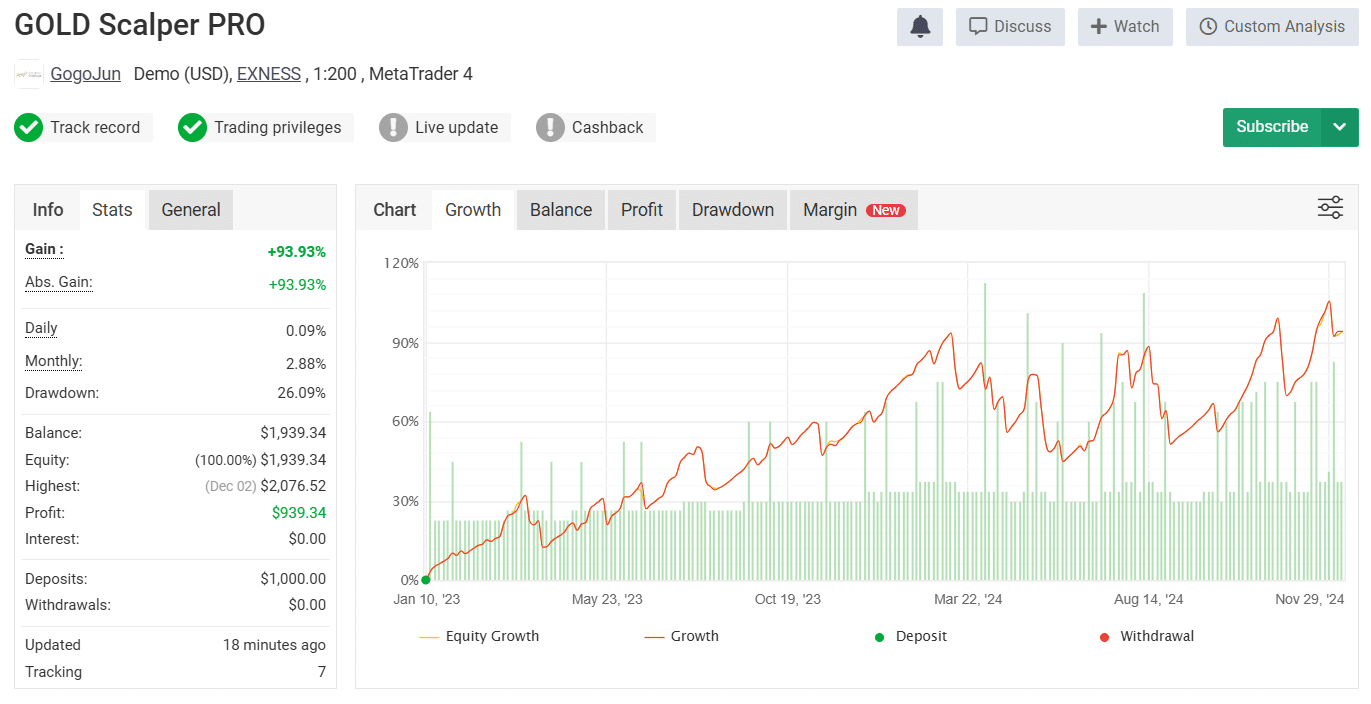Screen dimensions: 1371x704
Task: Toggle Deposit legend marker
Action: click(x=910, y=637)
